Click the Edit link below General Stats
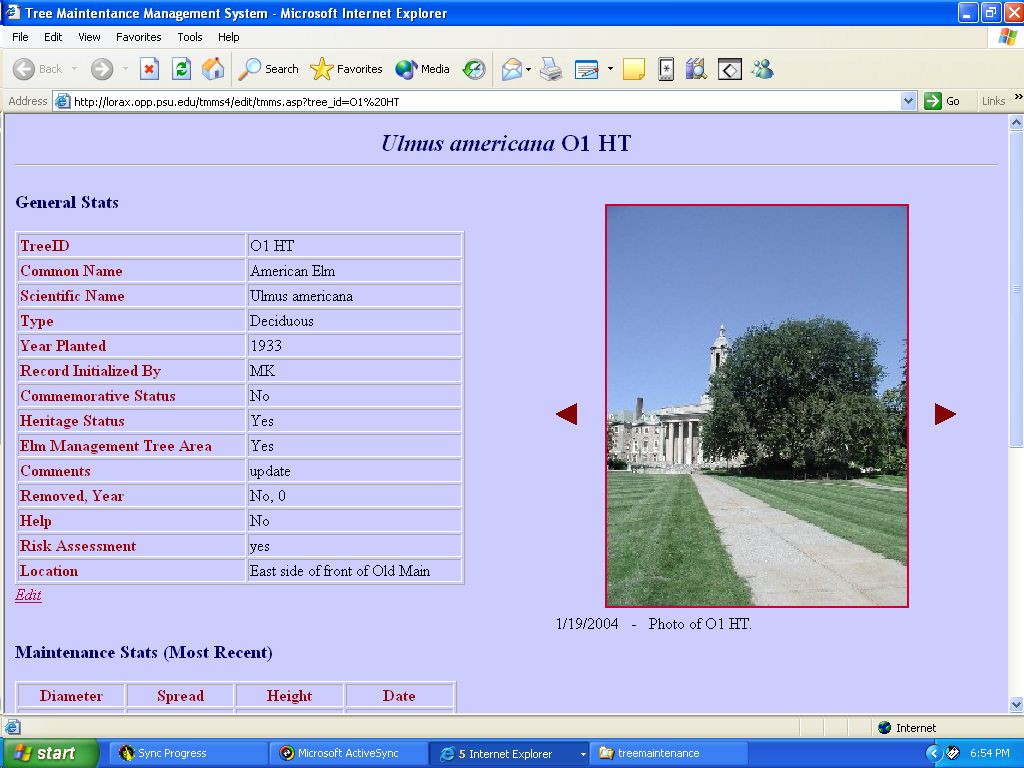This screenshot has height=768, width=1024. pyautogui.click(x=28, y=595)
